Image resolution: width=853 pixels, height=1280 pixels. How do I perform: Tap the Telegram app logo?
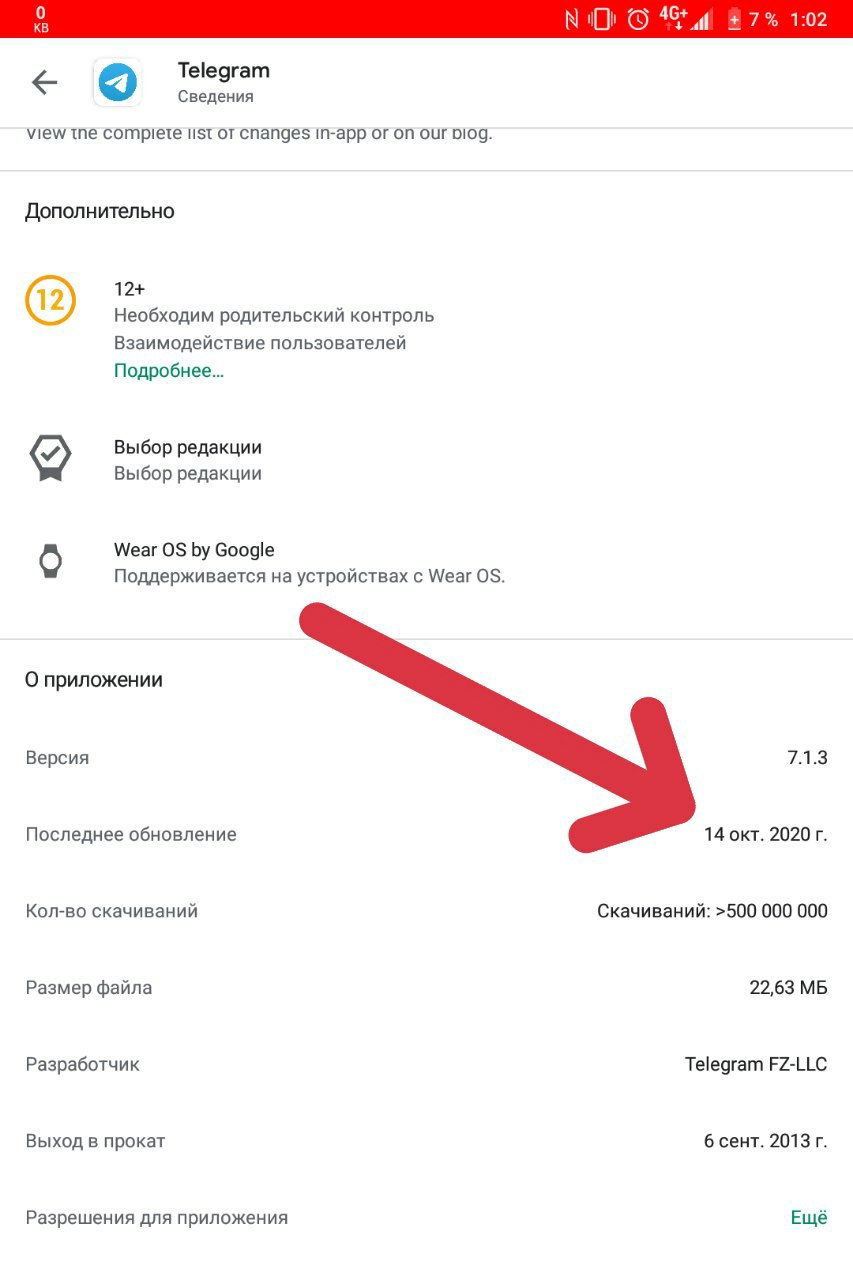click(118, 83)
